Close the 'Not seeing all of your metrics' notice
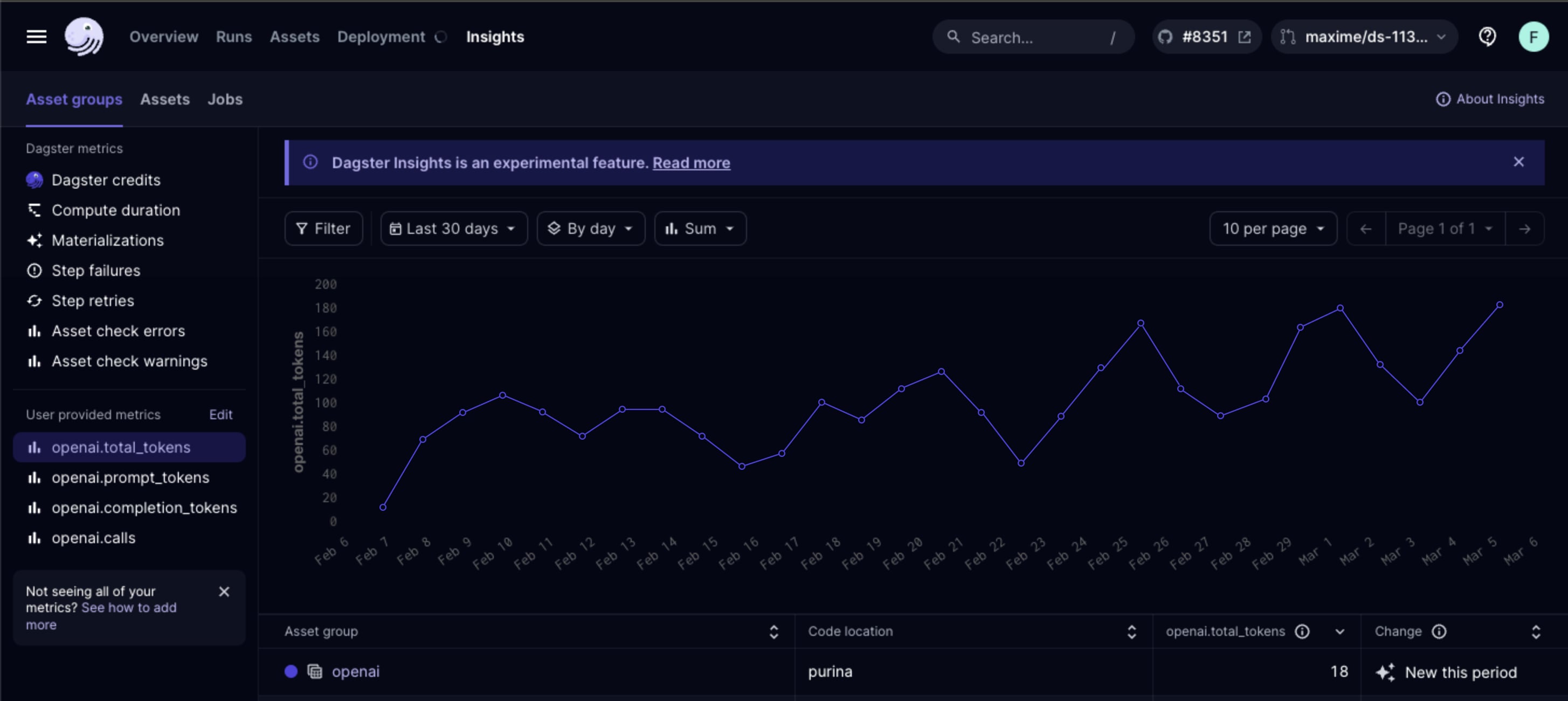The image size is (1568, 701). [x=224, y=591]
